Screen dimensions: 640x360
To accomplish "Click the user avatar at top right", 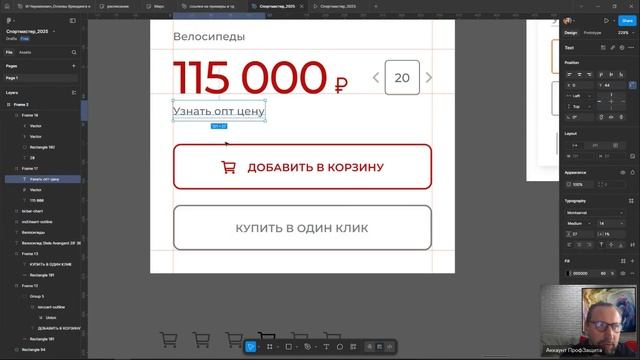I will point(567,20).
